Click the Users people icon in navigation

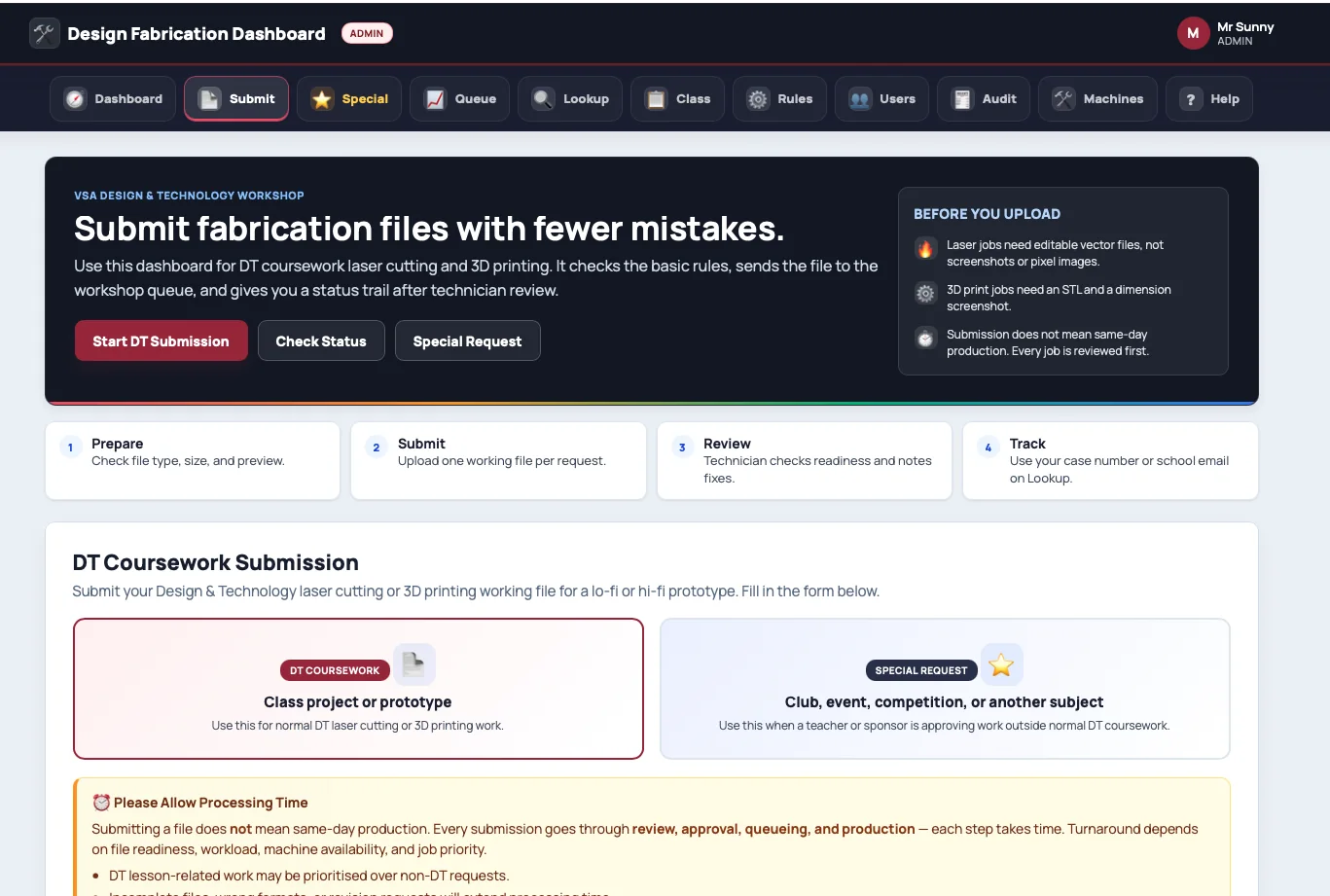coord(860,99)
